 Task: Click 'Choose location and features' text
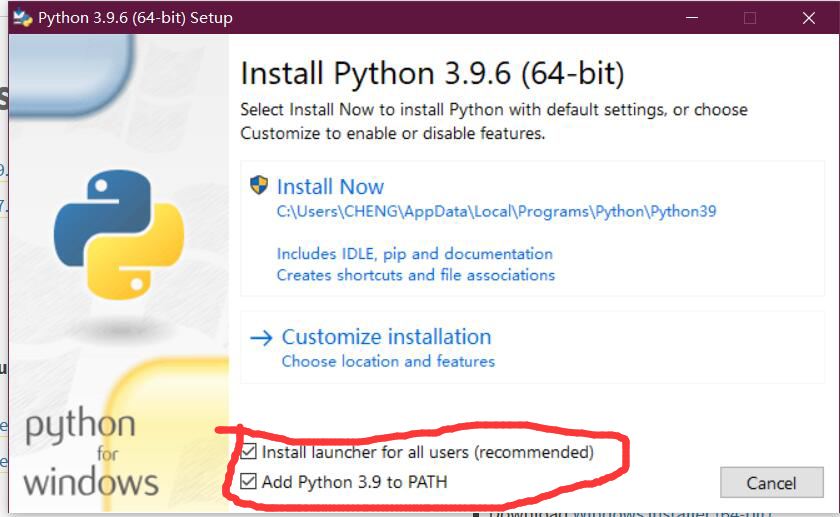point(388,362)
